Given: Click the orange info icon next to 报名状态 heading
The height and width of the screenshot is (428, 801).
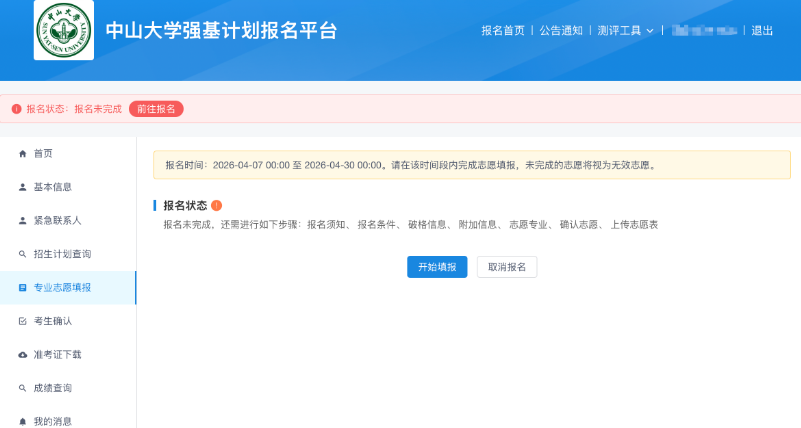Looking at the screenshot, I should tap(216, 205).
